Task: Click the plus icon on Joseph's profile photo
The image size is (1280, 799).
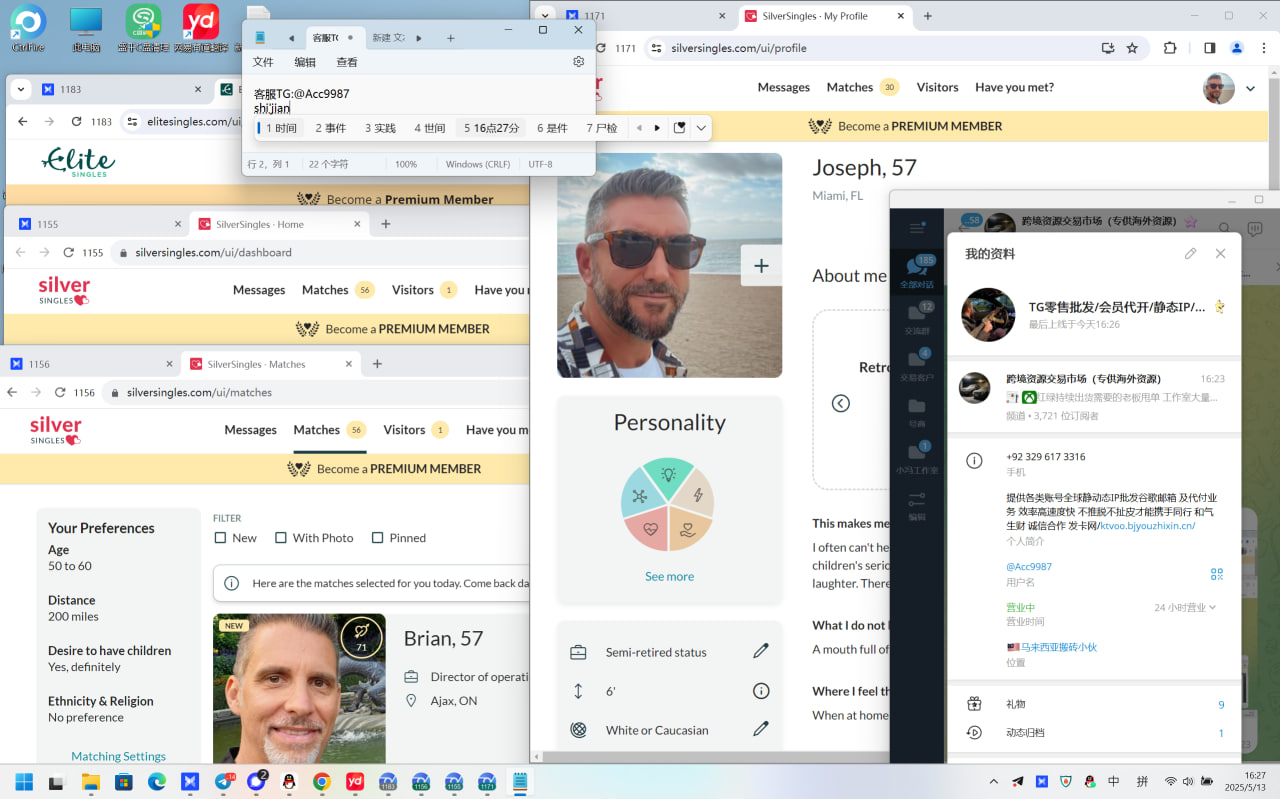Action: pos(761,266)
